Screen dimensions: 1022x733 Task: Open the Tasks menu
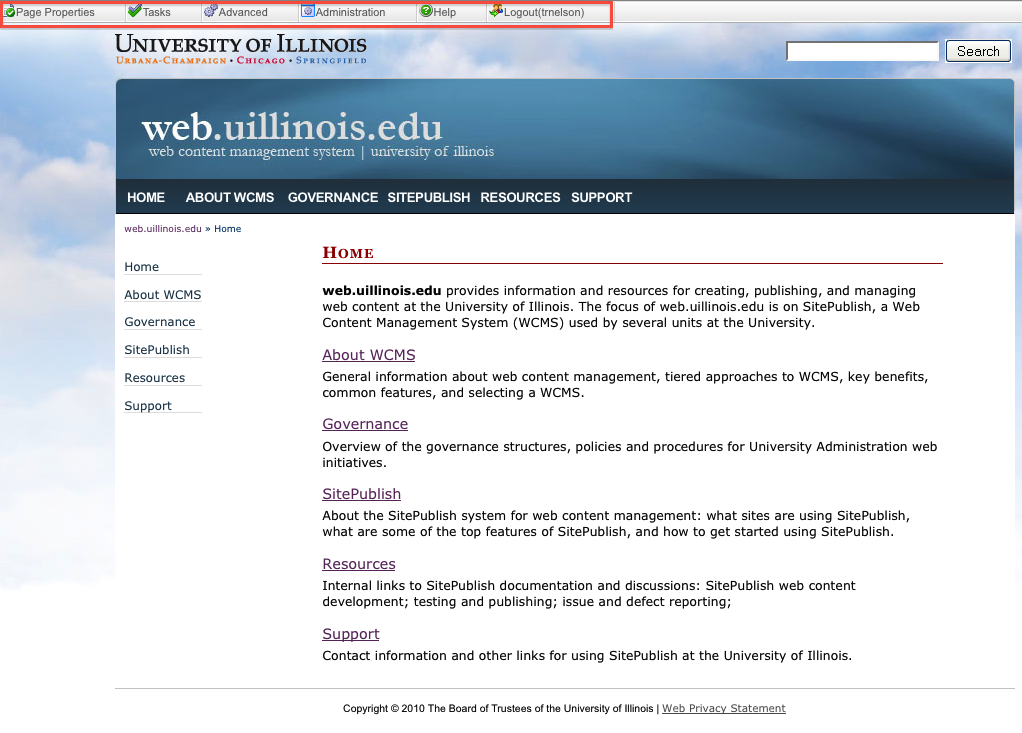(x=156, y=12)
